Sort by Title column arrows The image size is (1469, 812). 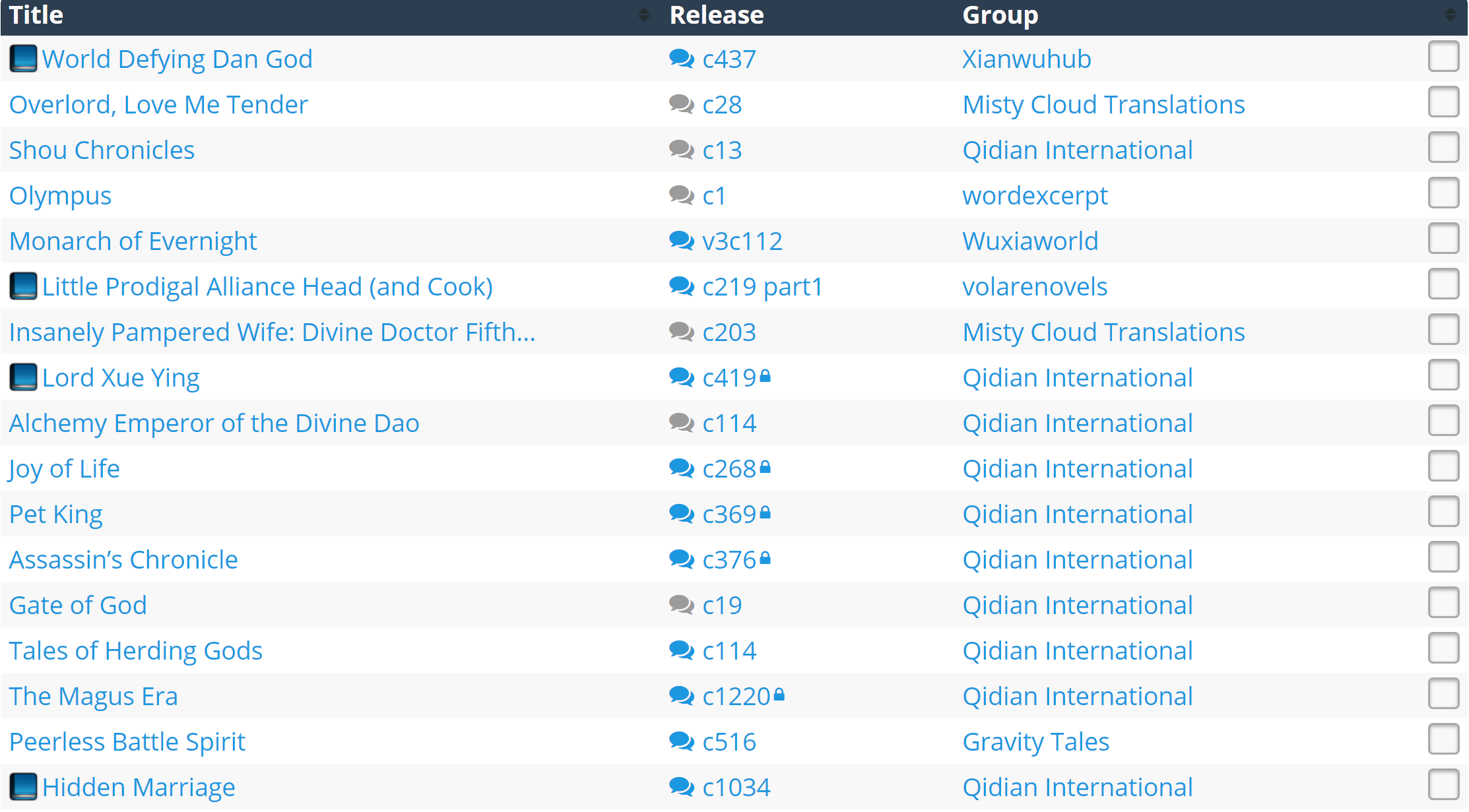coord(644,15)
